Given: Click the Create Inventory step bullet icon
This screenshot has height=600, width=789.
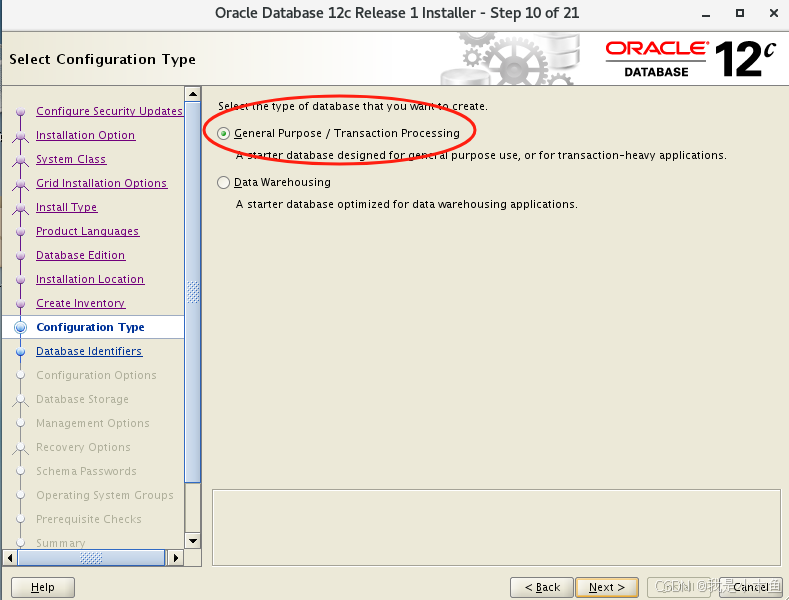Looking at the screenshot, I should click(21, 304).
